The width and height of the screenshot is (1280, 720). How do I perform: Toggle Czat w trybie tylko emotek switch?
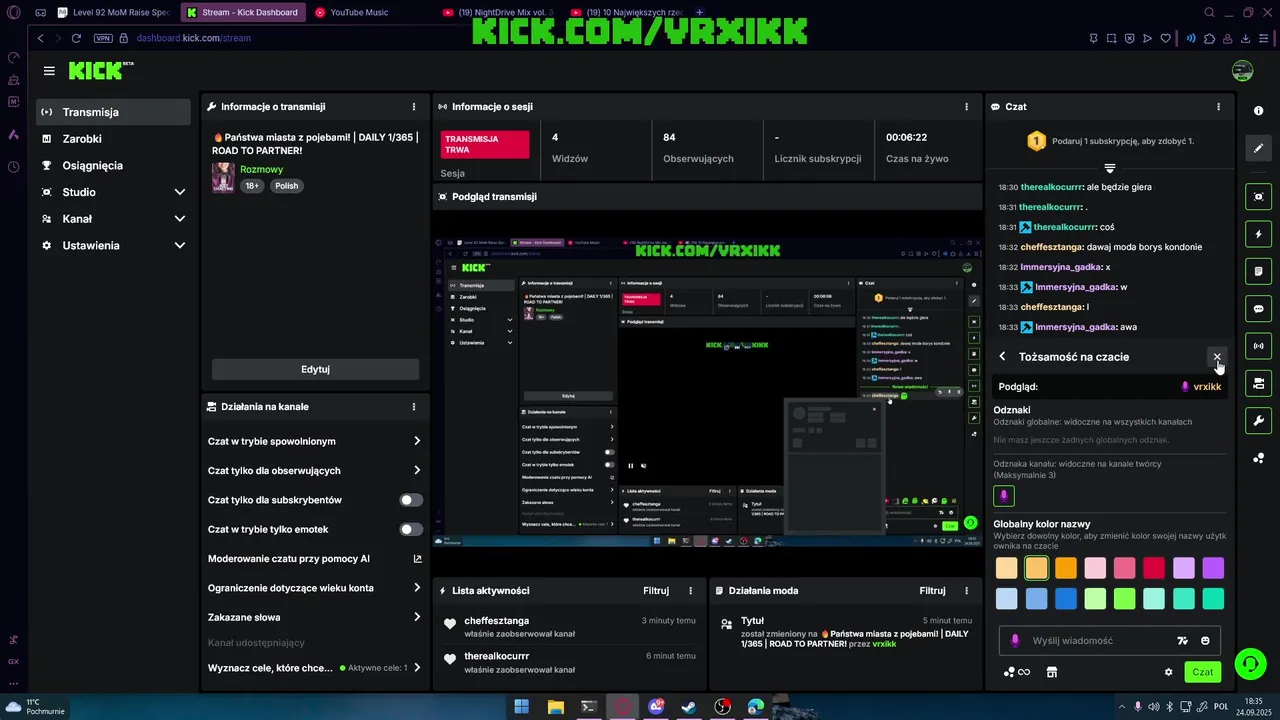pos(411,529)
